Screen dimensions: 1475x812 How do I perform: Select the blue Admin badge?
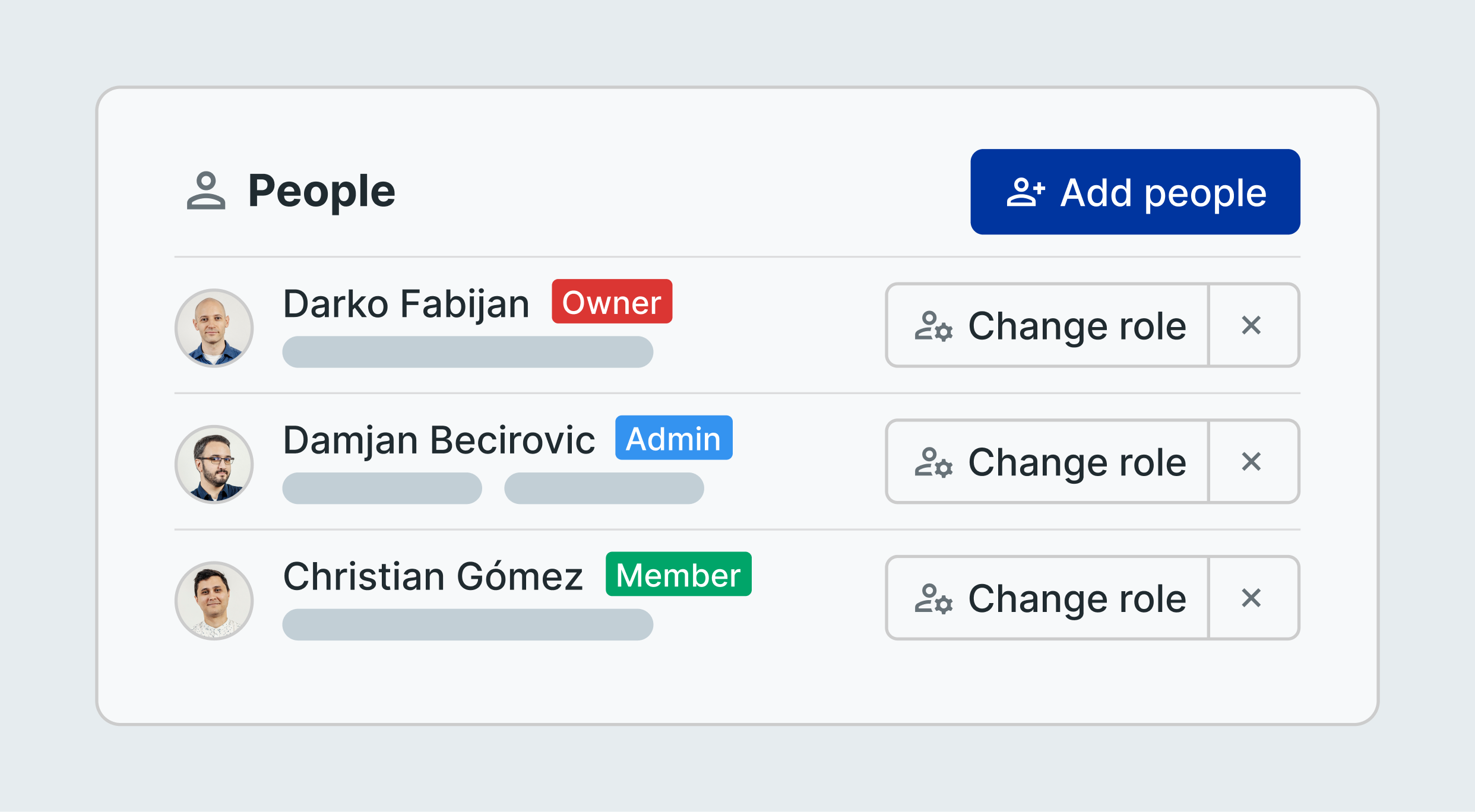click(673, 438)
